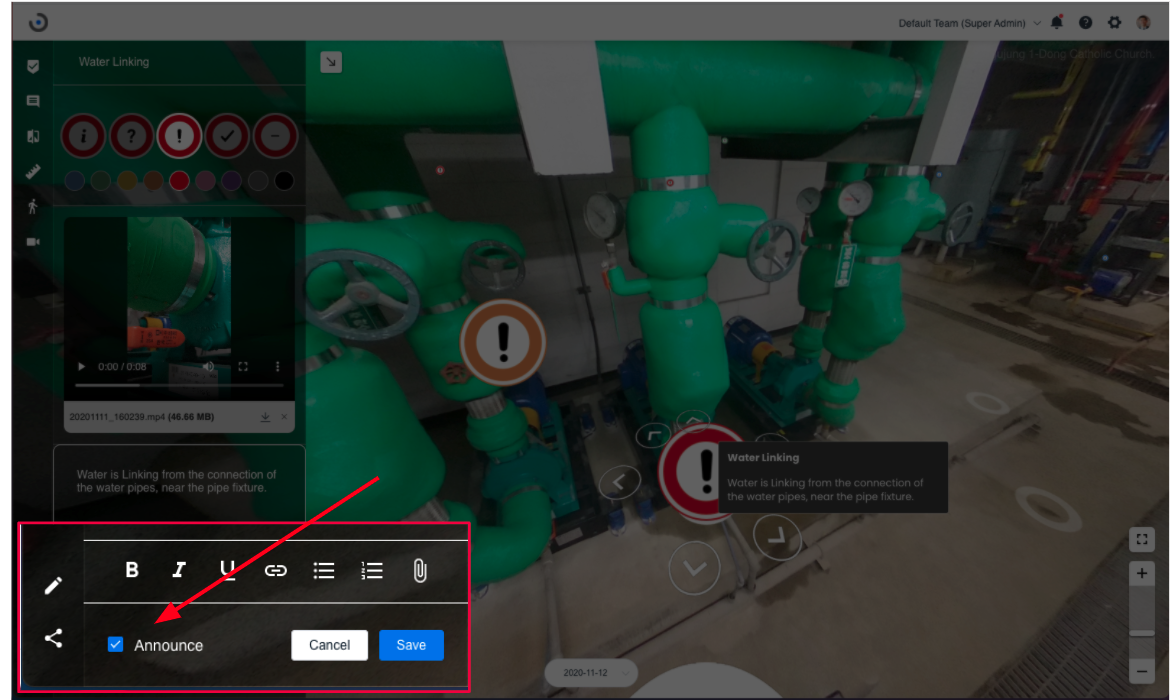Pick the blue marker color swatch
Screen dimensions: 1176x700
tap(74, 181)
